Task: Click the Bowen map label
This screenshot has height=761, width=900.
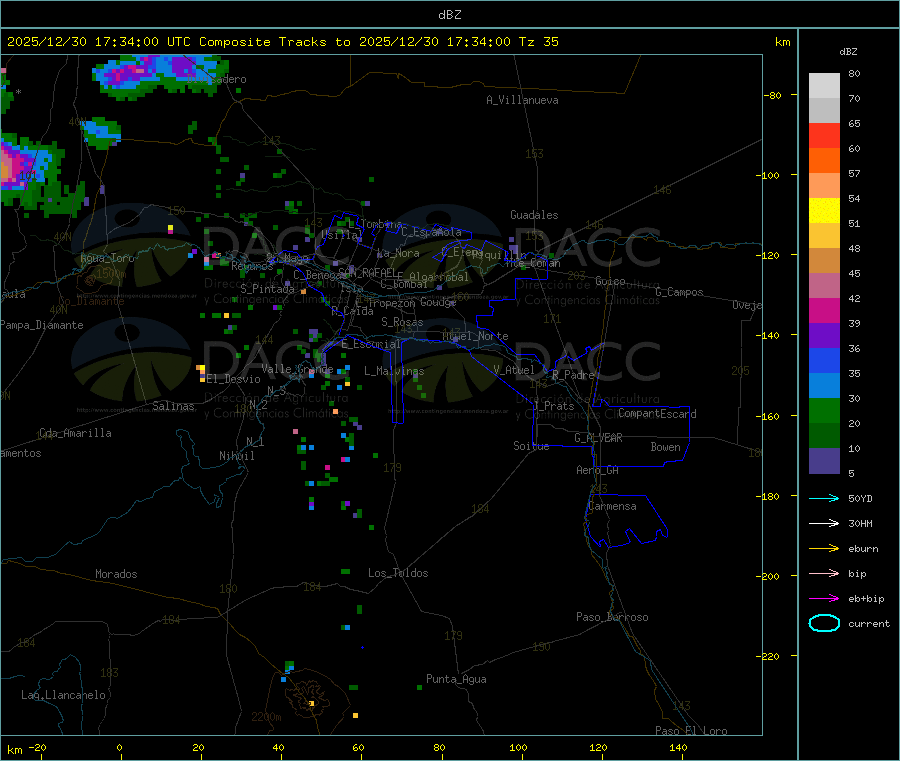Action: click(x=665, y=447)
